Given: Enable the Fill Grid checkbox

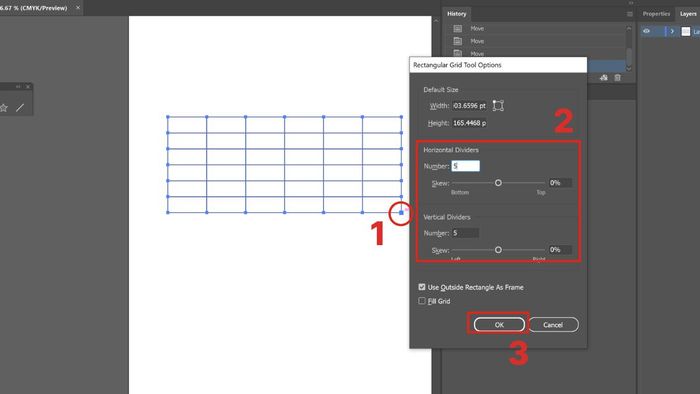Looking at the screenshot, I should 422,301.
